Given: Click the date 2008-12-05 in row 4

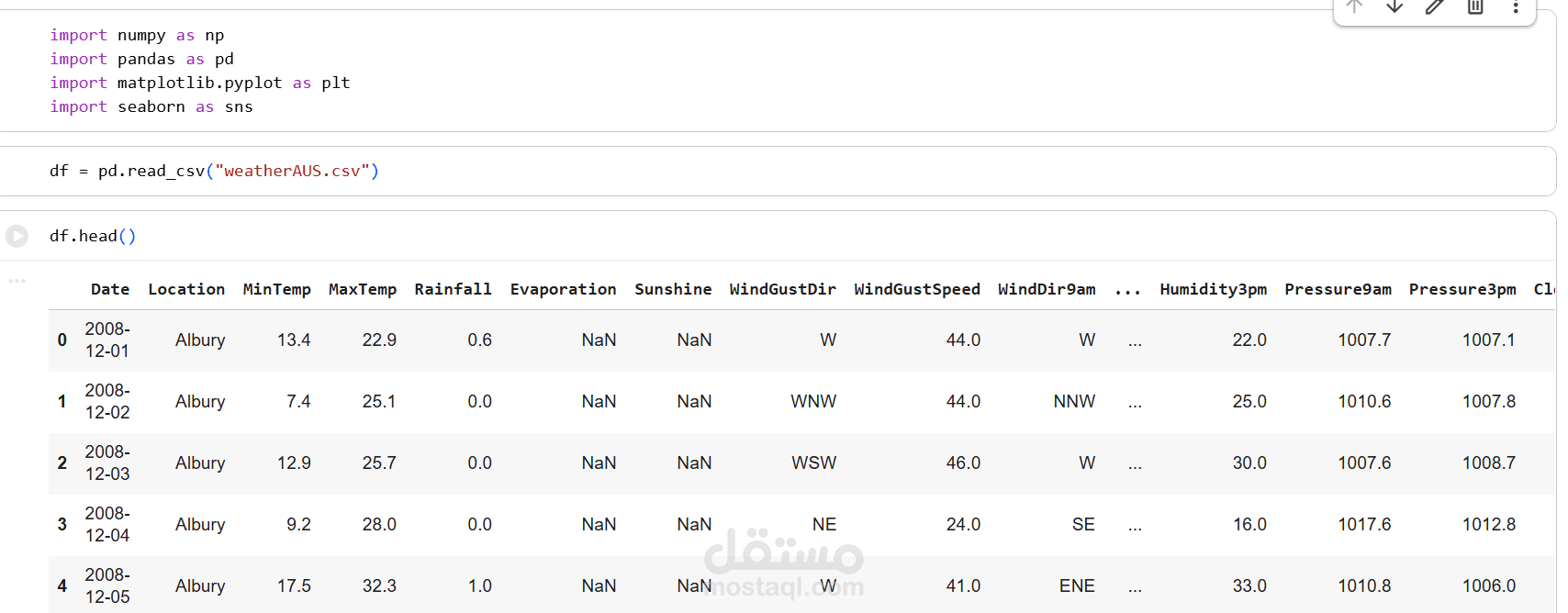Looking at the screenshot, I should coord(107,585).
